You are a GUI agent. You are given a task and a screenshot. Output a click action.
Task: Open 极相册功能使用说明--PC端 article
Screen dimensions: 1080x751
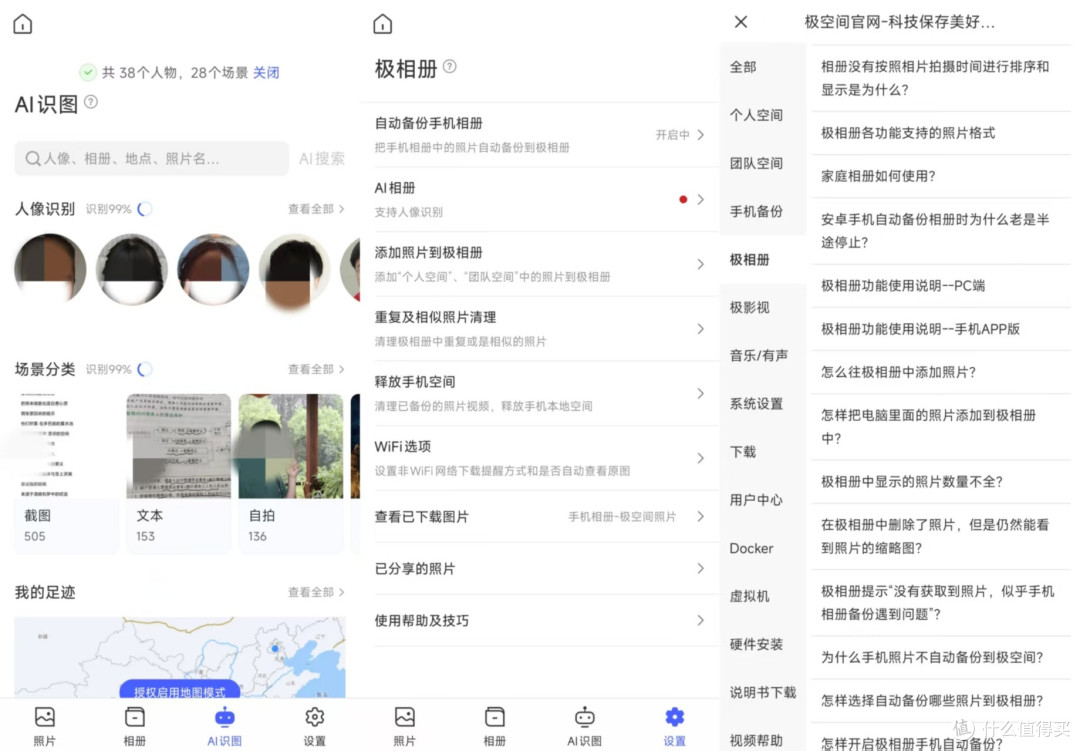903,285
